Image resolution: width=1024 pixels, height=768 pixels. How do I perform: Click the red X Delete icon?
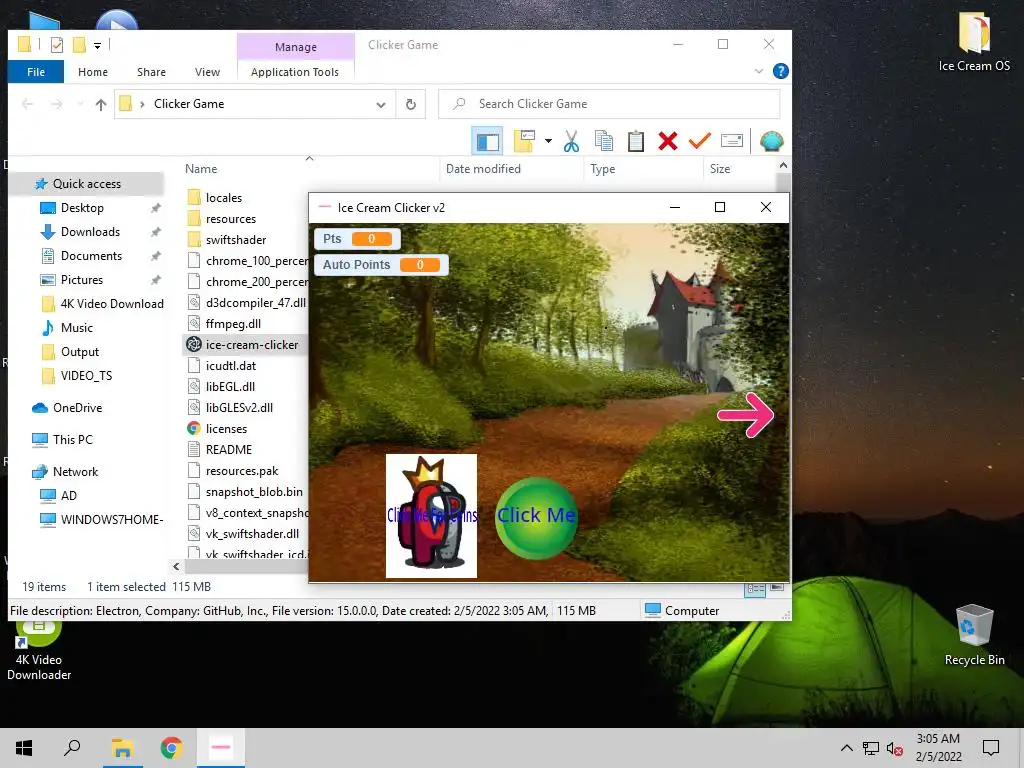(667, 141)
